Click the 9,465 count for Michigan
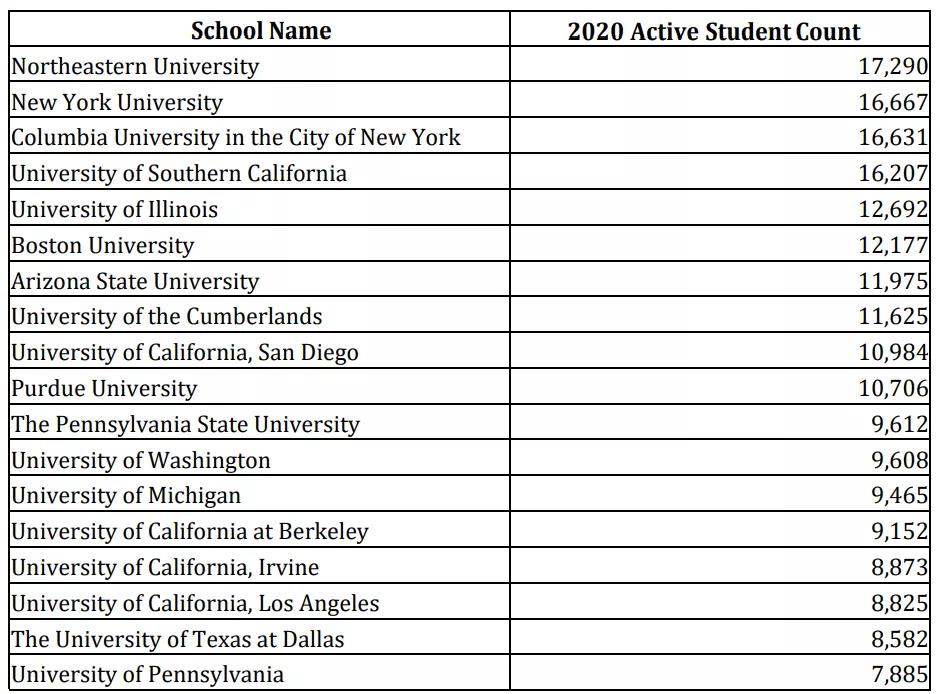The image size is (940, 694). [x=899, y=495]
